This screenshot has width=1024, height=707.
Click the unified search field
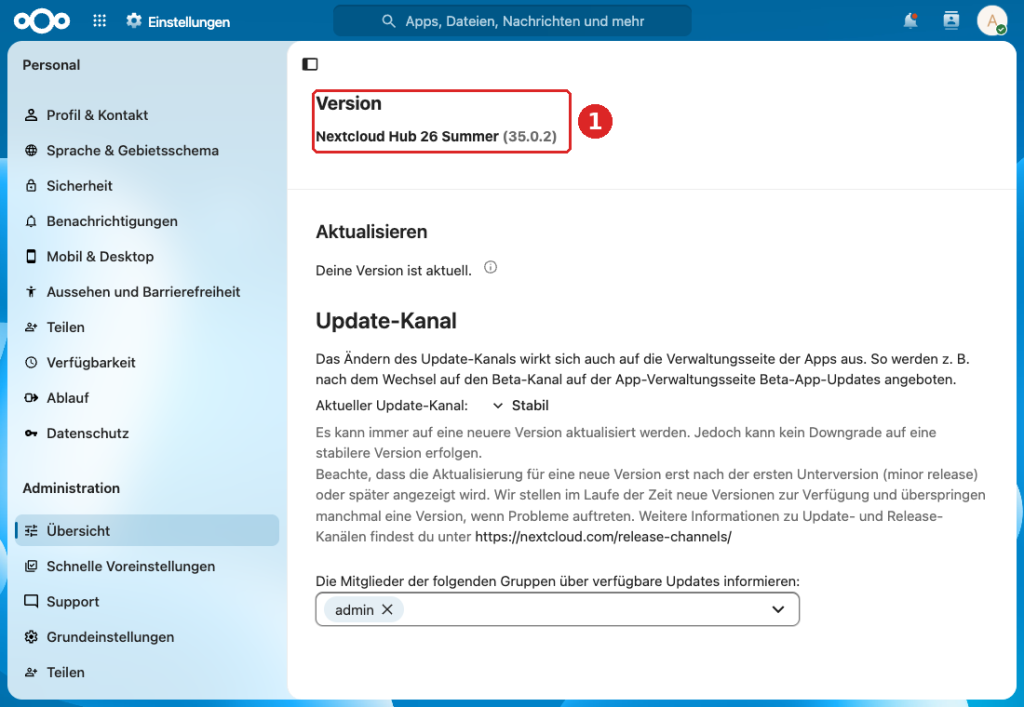point(513,21)
